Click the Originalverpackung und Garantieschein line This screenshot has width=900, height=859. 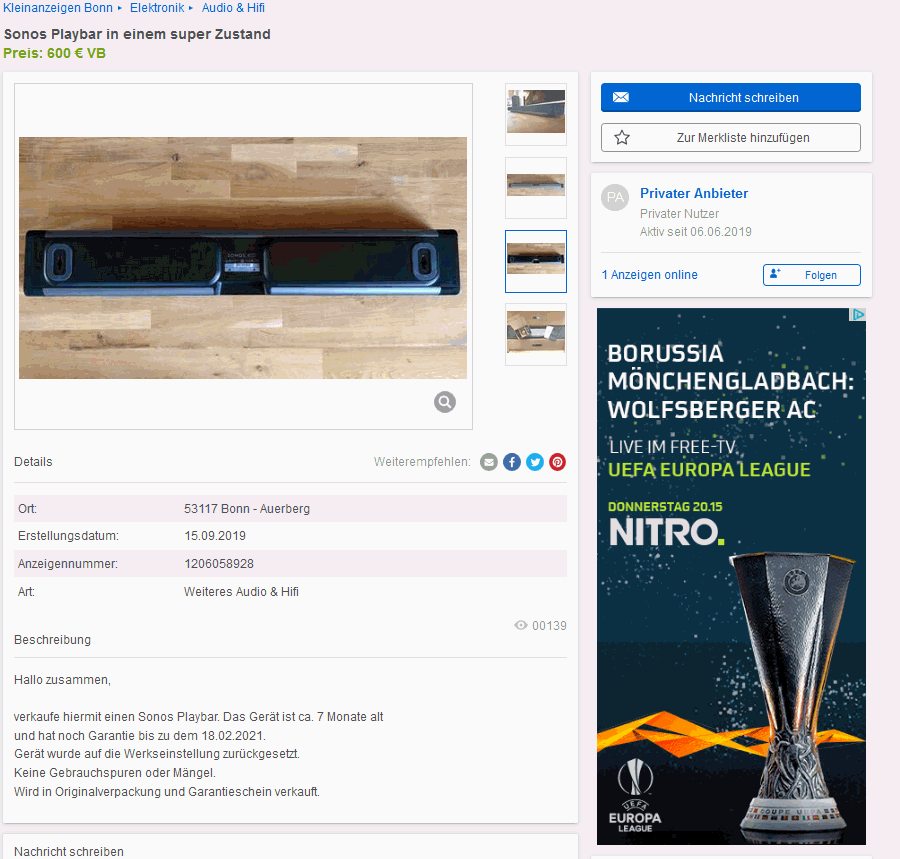point(166,792)
